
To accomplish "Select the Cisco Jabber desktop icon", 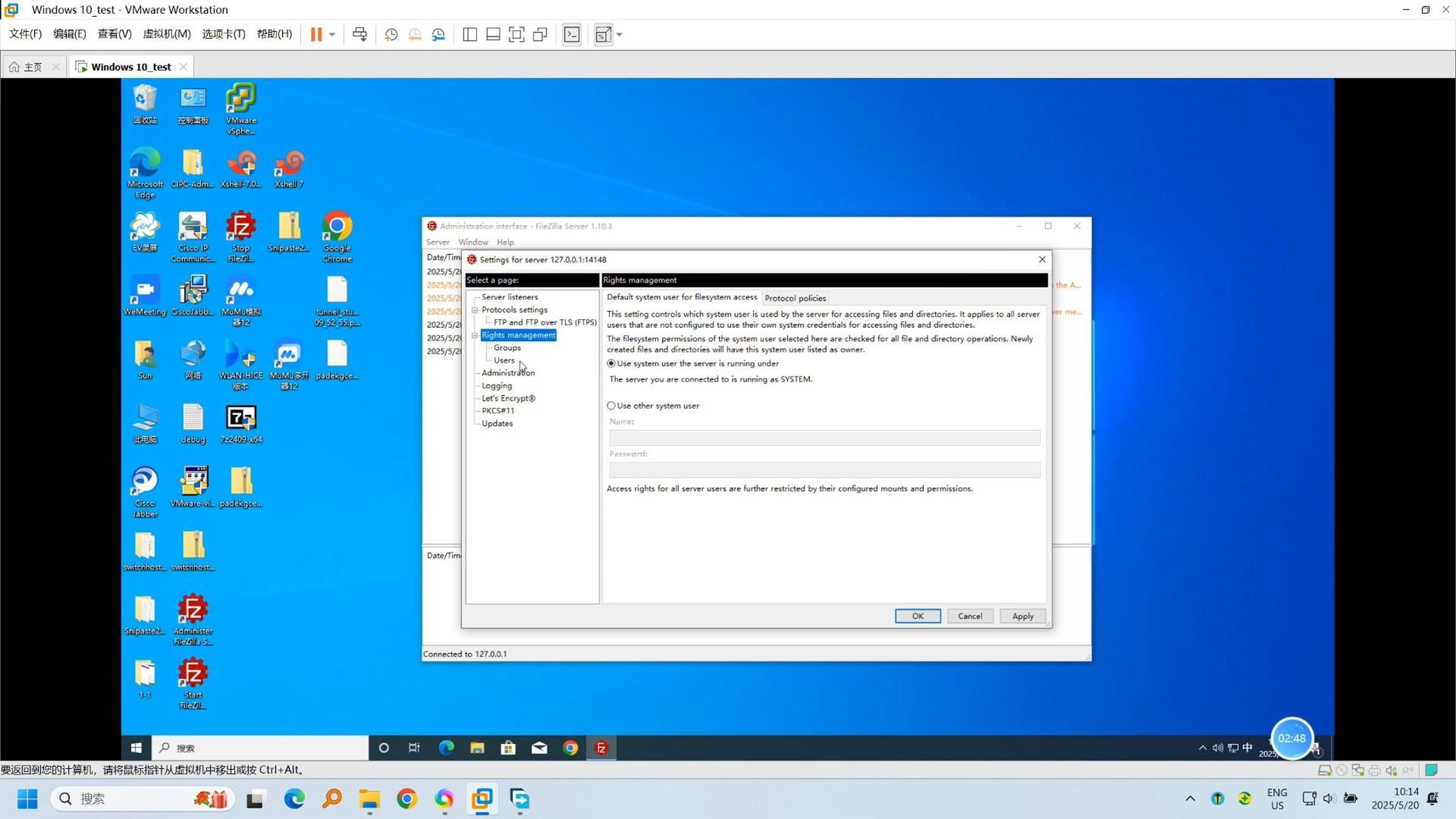I will [145, 492].
